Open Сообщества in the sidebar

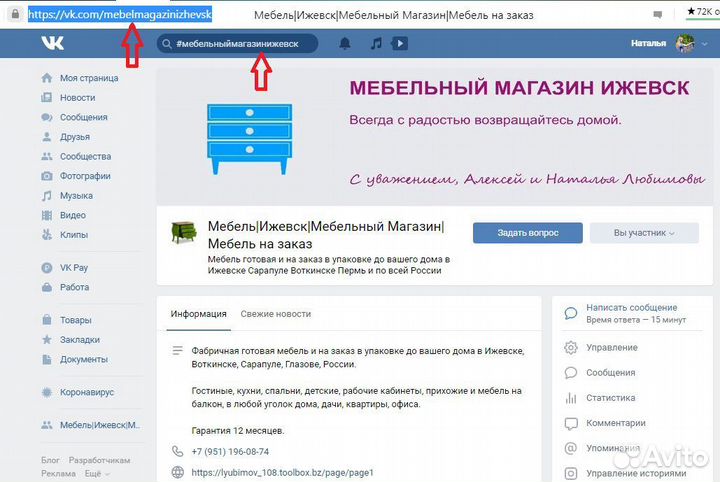pyautogui.click(x=85, y=157)
